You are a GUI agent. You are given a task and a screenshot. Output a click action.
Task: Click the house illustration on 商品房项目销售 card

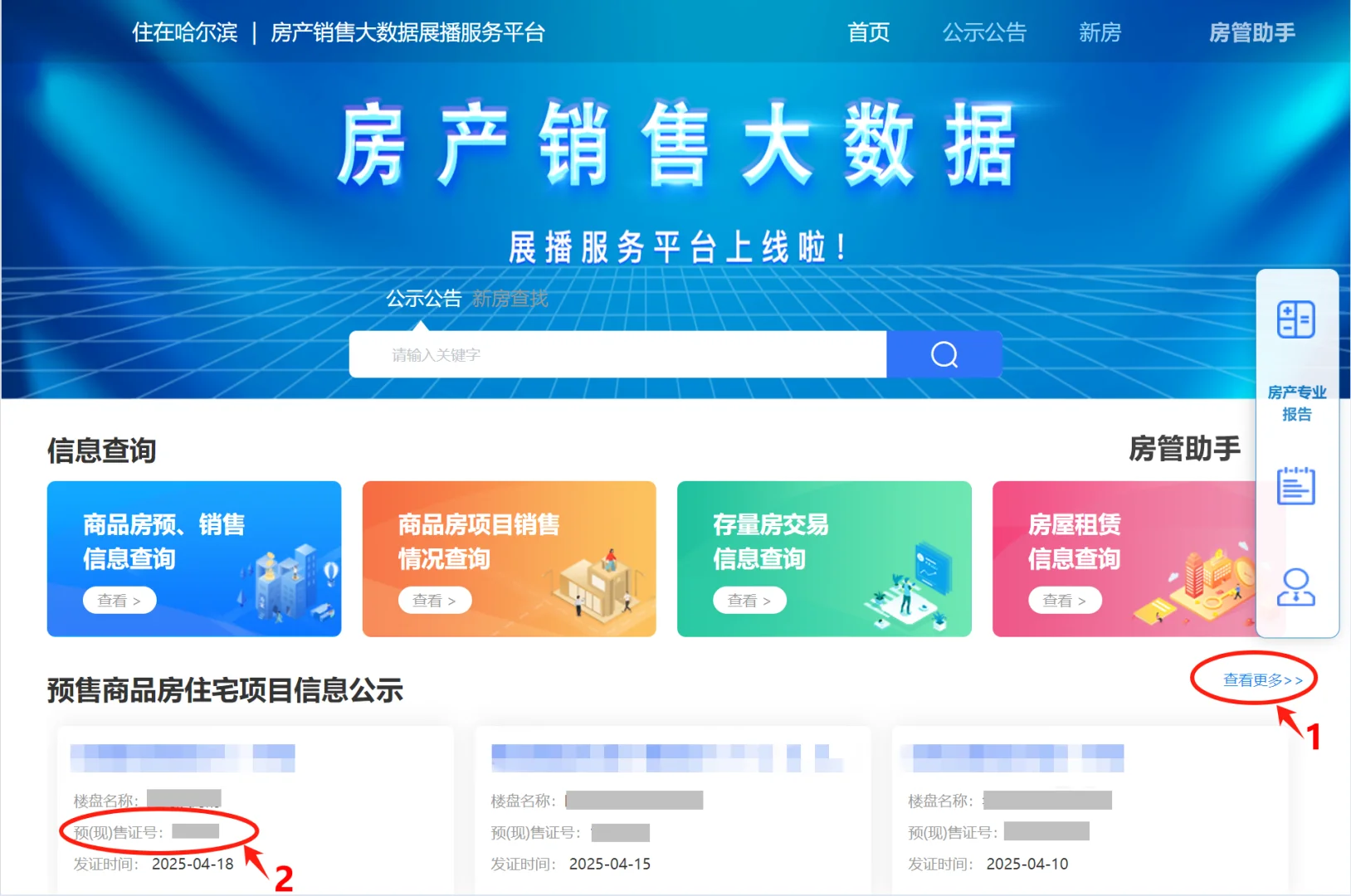pos(599,586)
